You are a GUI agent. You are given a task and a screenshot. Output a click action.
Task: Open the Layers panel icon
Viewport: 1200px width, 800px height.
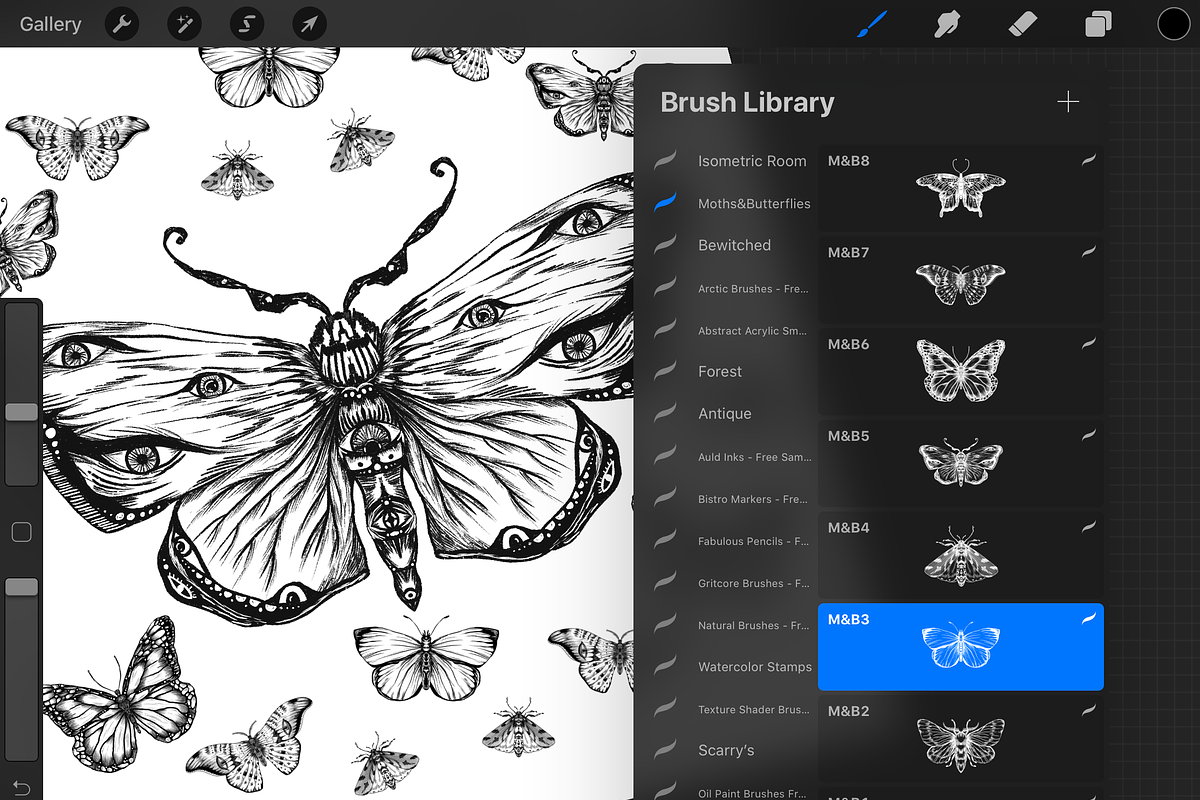pos(1098,24)
